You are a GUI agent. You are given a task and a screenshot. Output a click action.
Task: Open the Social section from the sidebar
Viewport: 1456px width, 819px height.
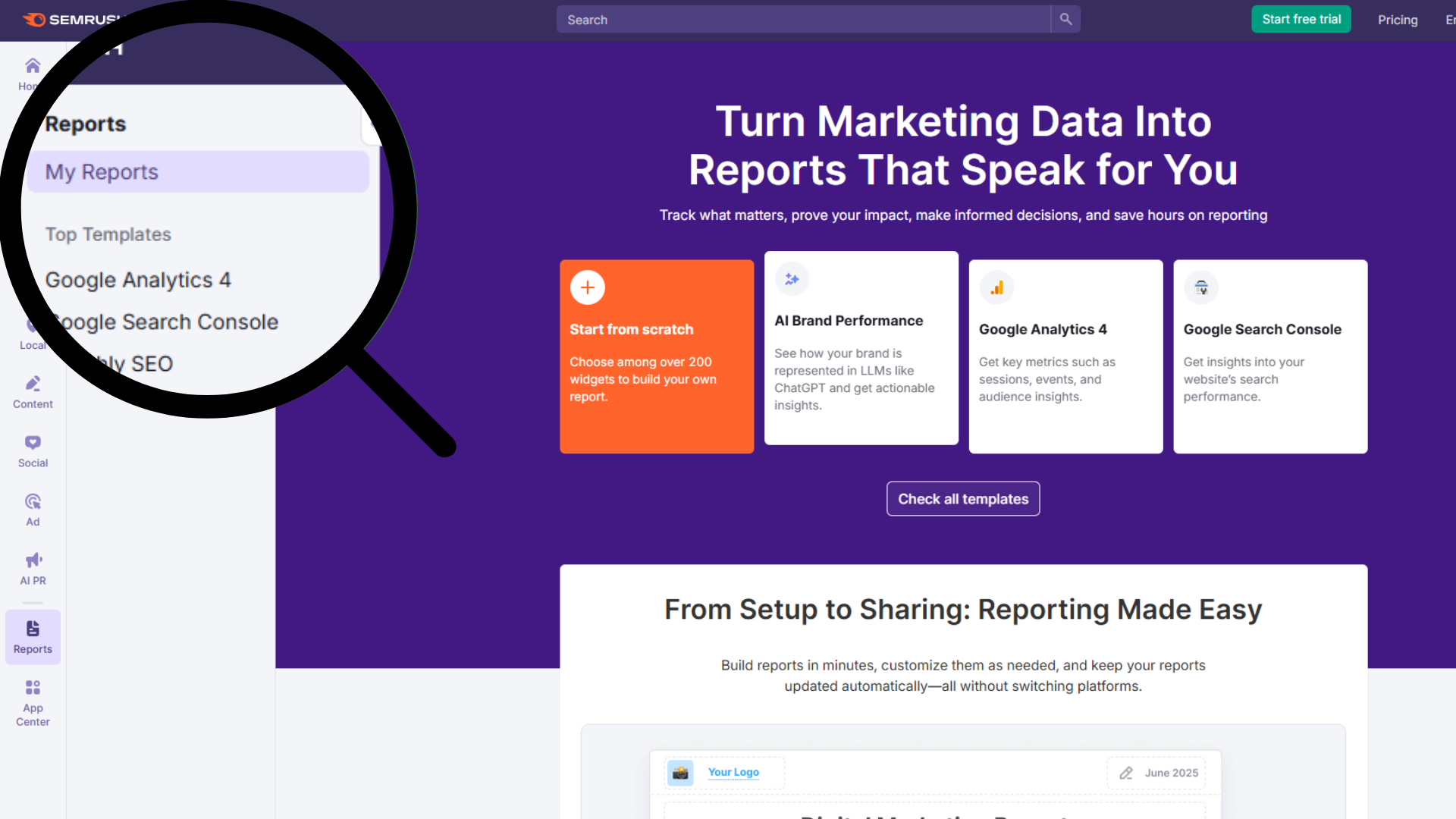[x=32, y=450]
